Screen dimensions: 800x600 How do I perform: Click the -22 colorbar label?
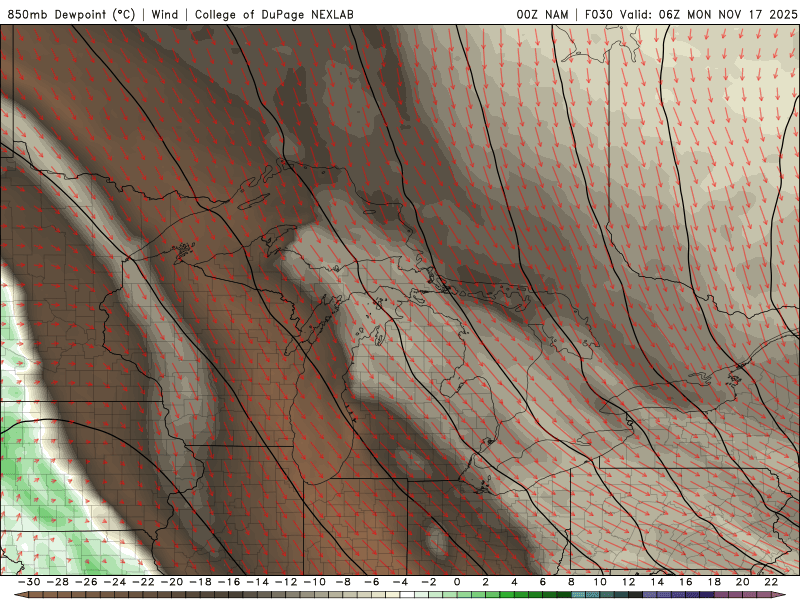pos(143,582)
